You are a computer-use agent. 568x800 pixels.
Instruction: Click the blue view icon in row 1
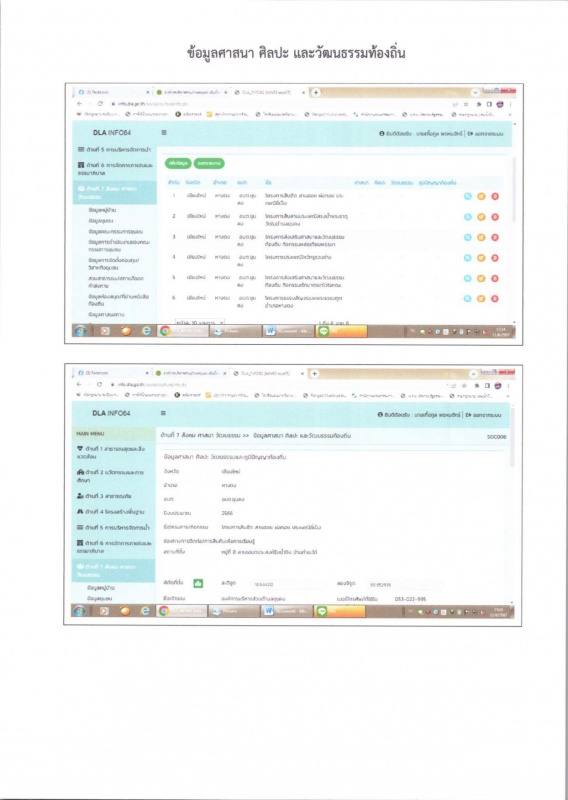(x=467, y=196)
